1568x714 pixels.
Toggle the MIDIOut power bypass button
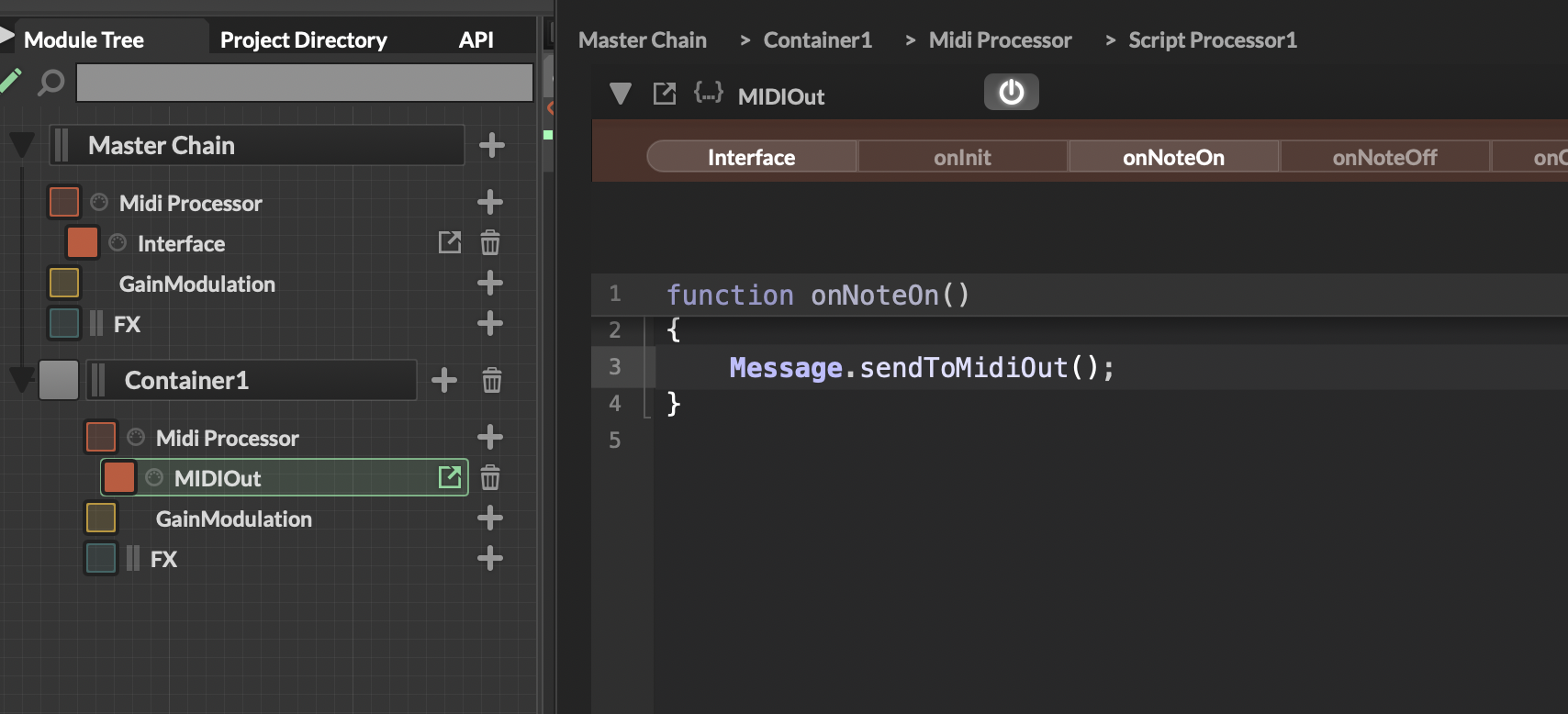pos(1012,92)
